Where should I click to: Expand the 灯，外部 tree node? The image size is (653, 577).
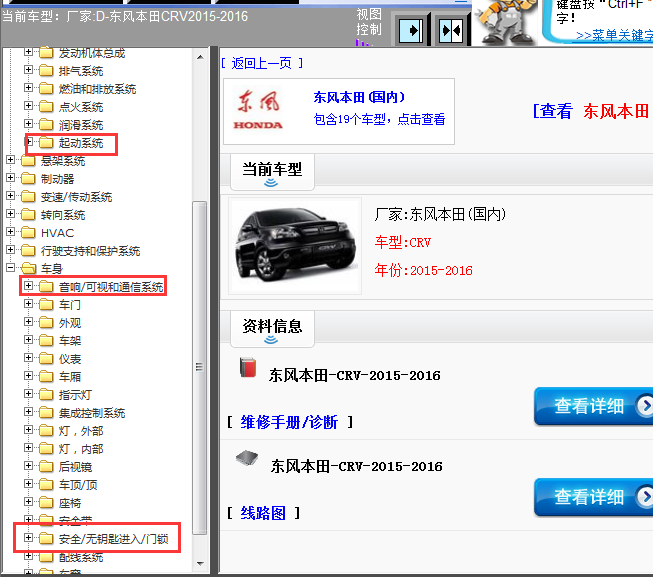[28, 429]
